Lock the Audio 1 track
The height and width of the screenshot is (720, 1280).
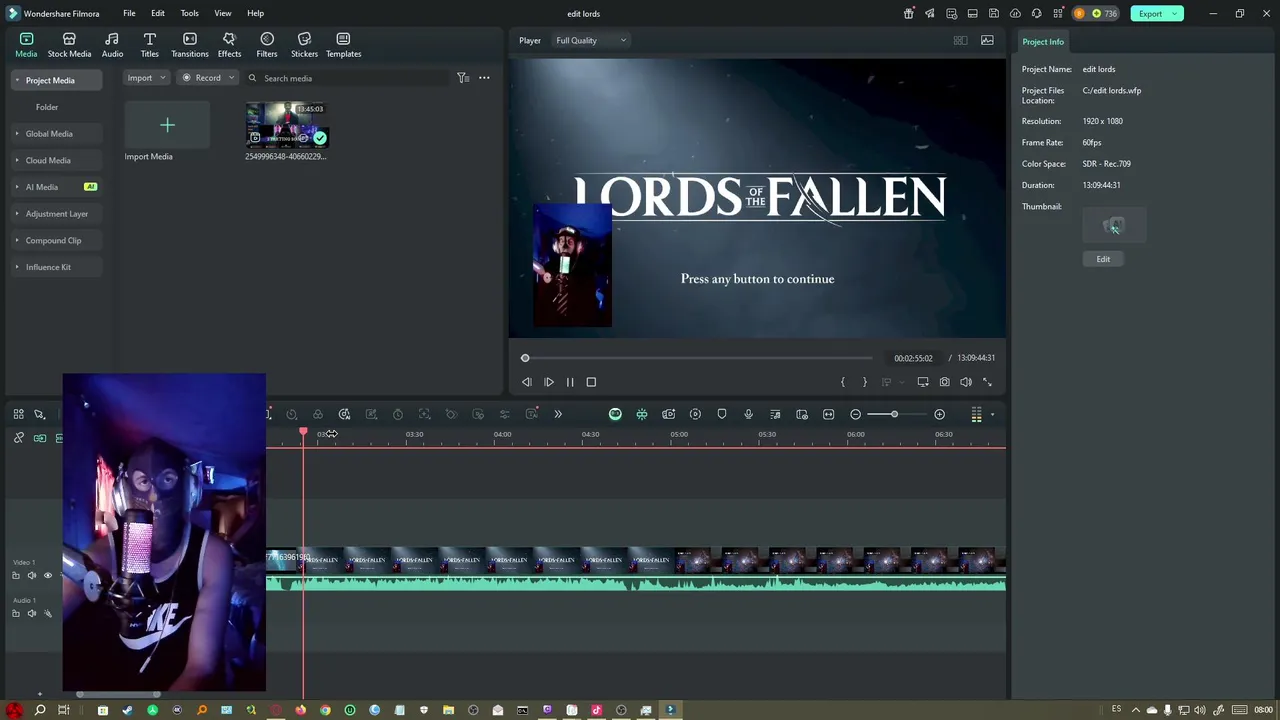tap(15, 613)
